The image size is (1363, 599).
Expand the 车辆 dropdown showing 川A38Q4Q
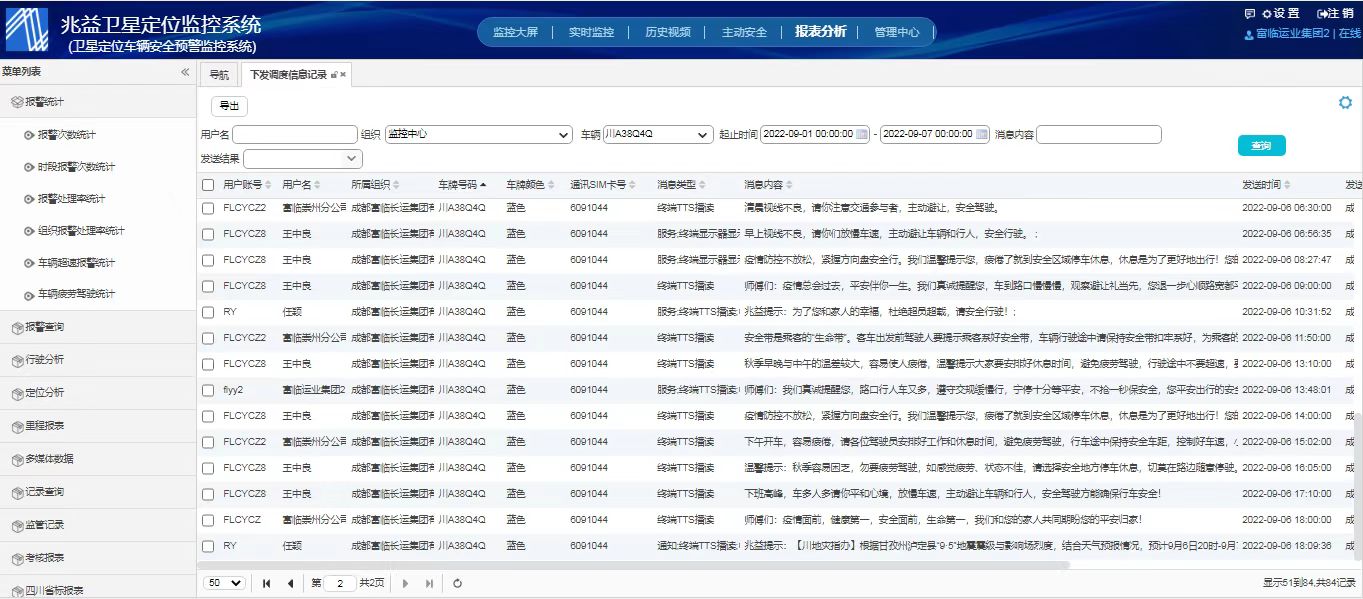point(658,134)
